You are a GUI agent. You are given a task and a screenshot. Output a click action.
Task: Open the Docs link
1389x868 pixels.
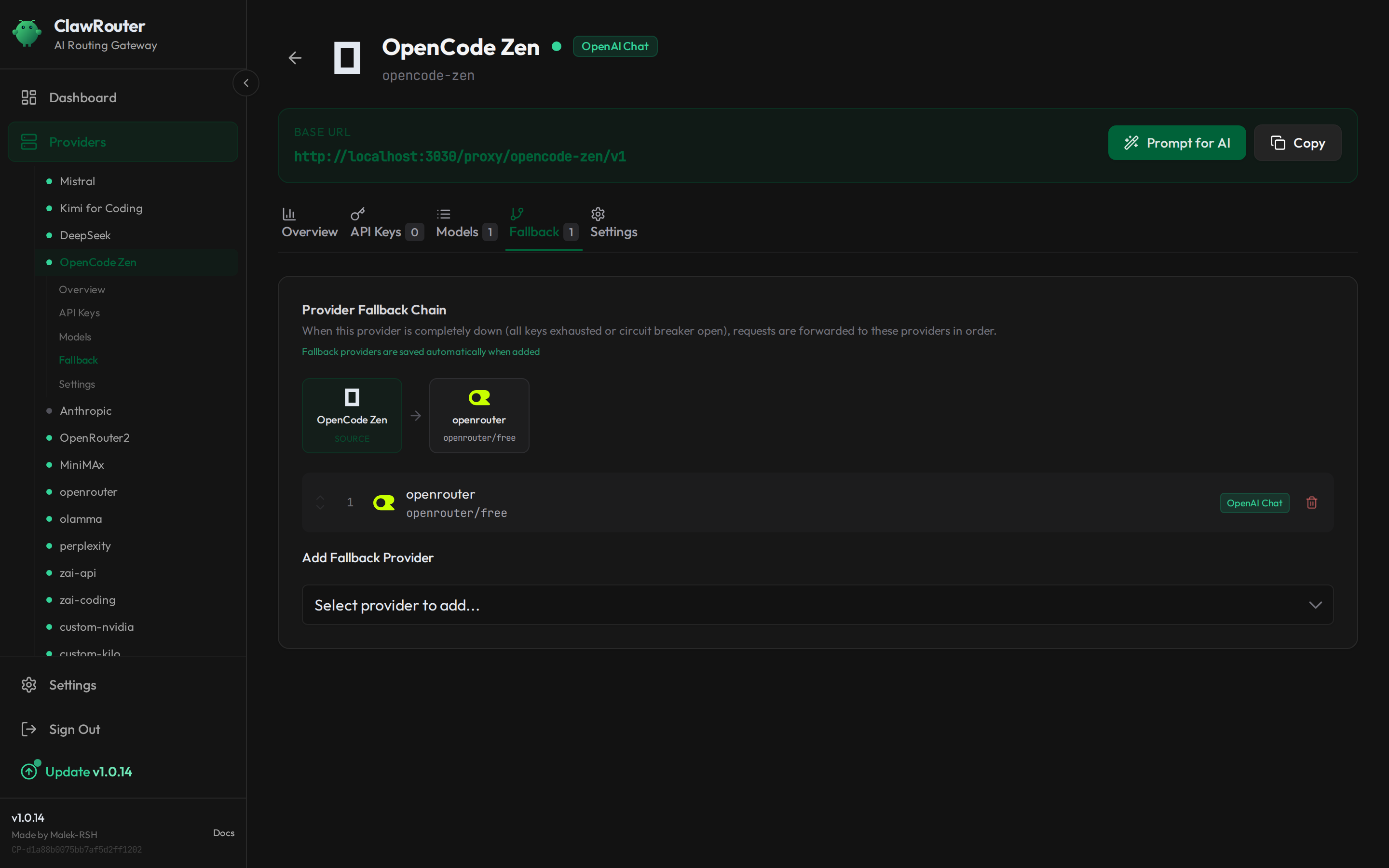pos(224,833)
